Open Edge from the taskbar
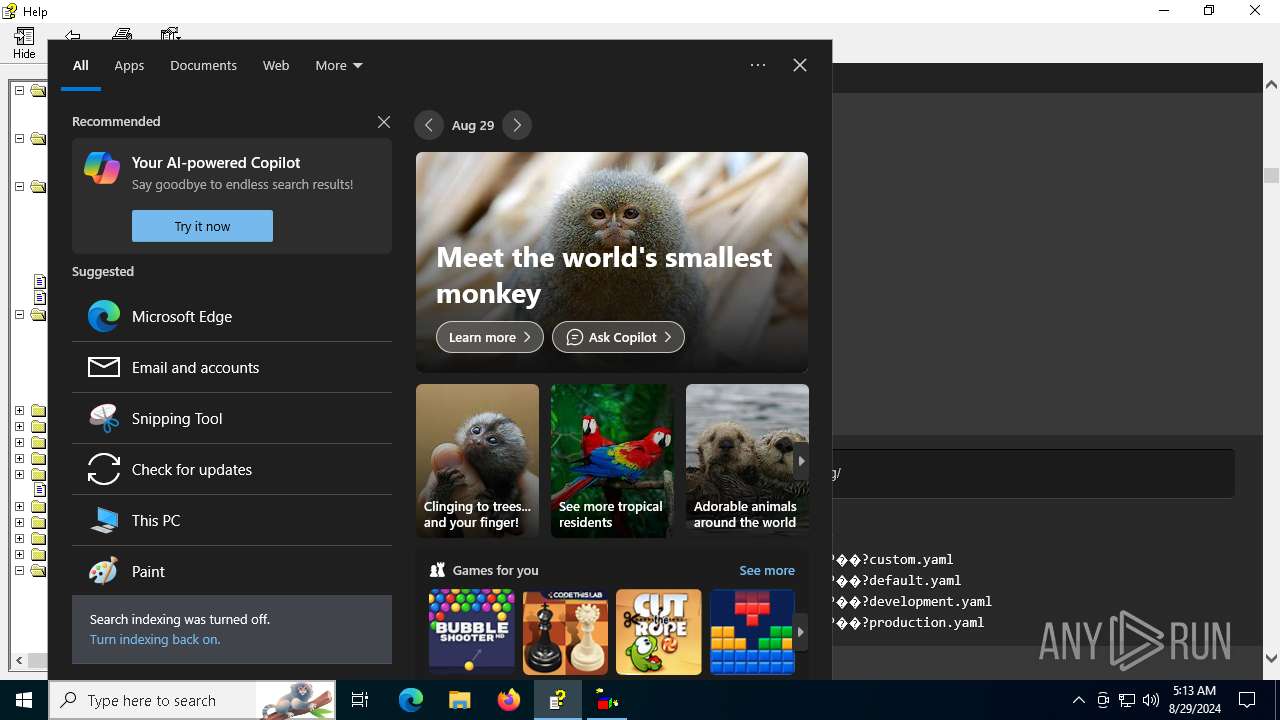Screen dimensions: 1280x720 point(411,700)
